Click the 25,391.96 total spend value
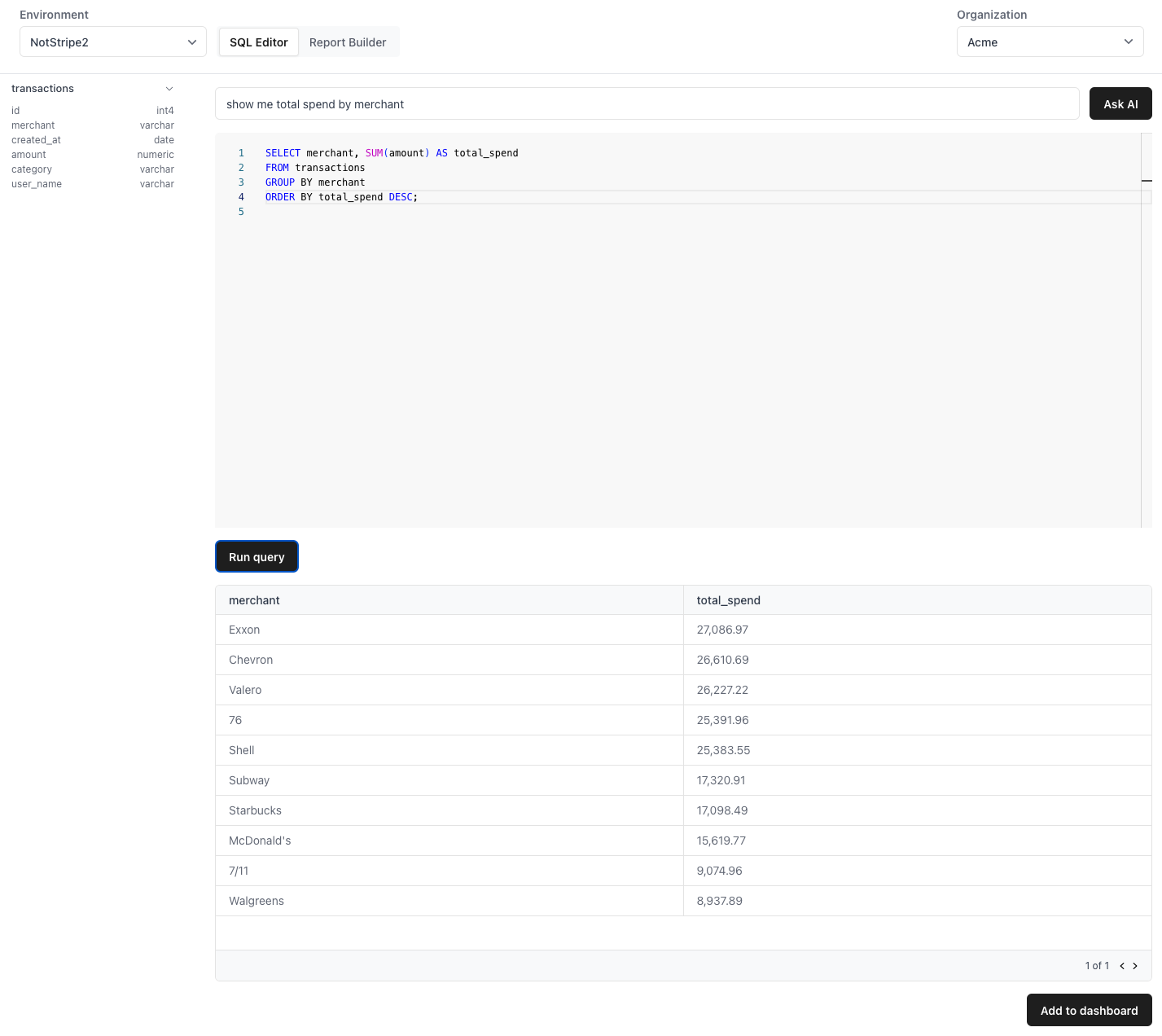The height and width of the screenshot is (1036, 1162). [x=722, y=720]
